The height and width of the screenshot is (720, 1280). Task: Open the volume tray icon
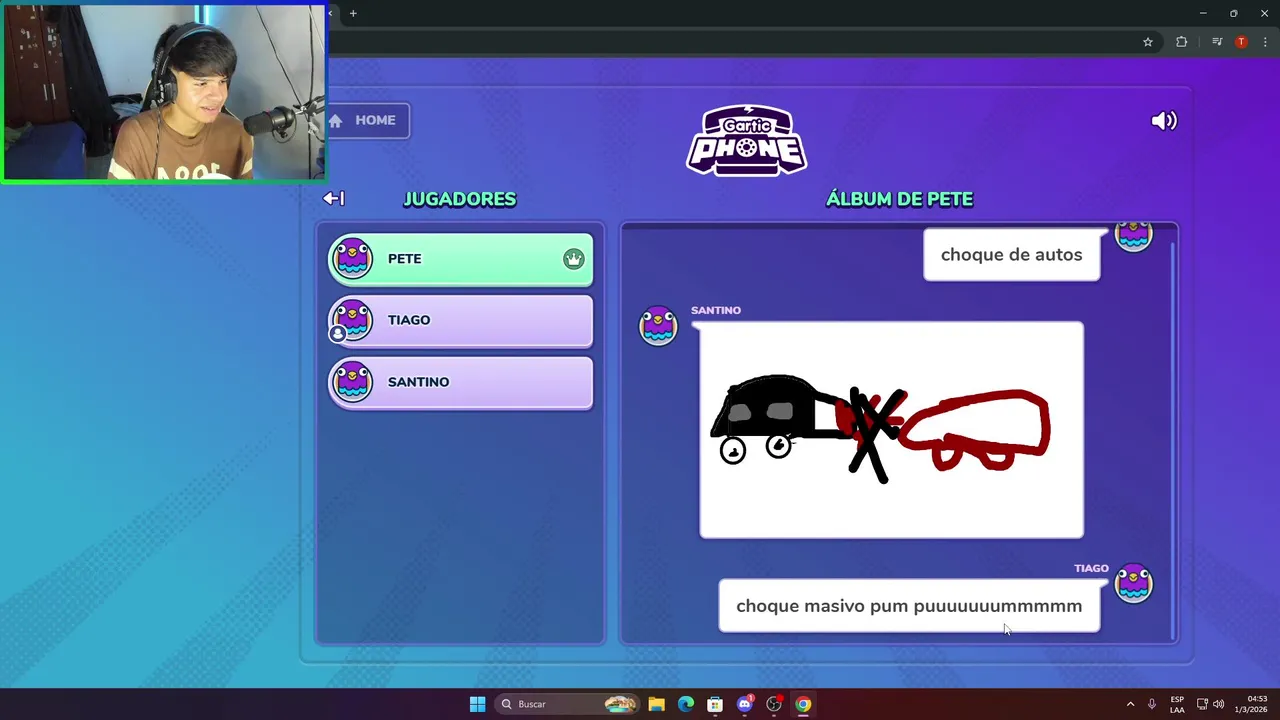[x=1218, y=704]
